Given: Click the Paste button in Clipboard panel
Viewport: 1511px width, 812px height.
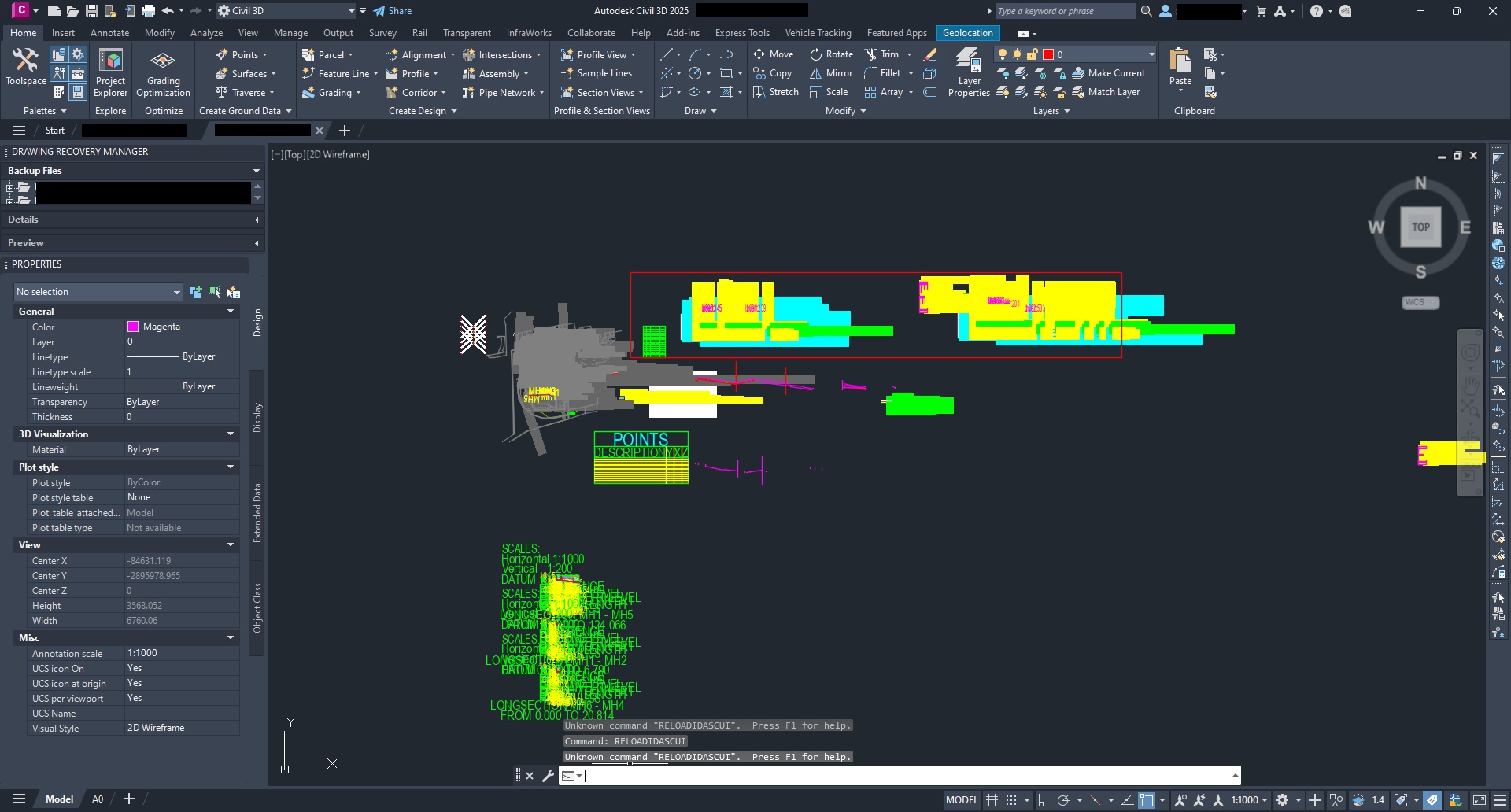Looking at the screenshot, I should [1179, 67].
